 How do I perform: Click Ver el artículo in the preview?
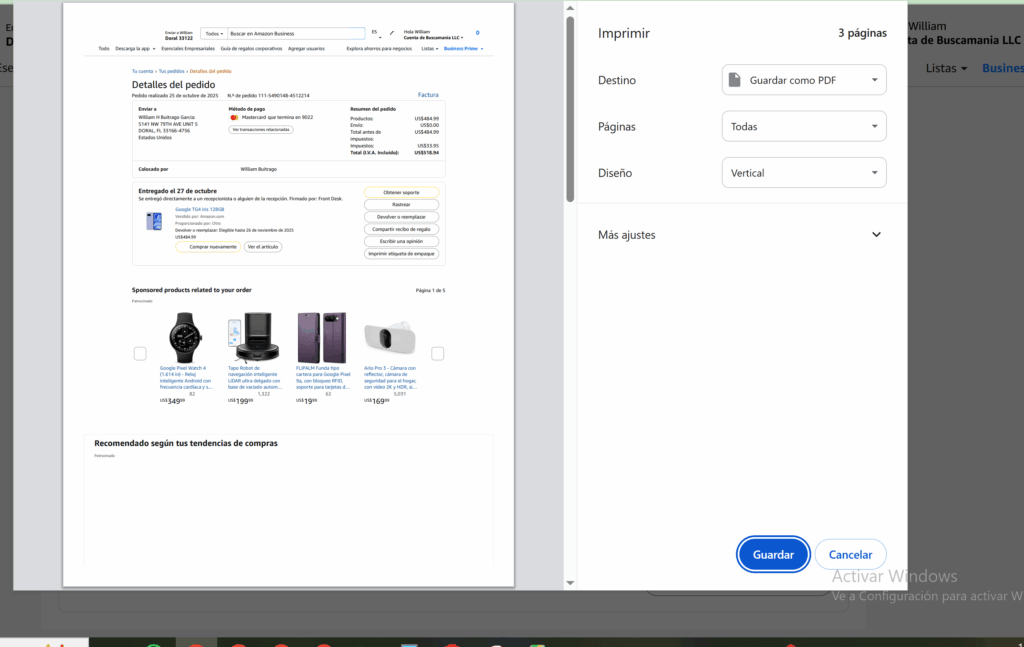(x=263, y=247)
